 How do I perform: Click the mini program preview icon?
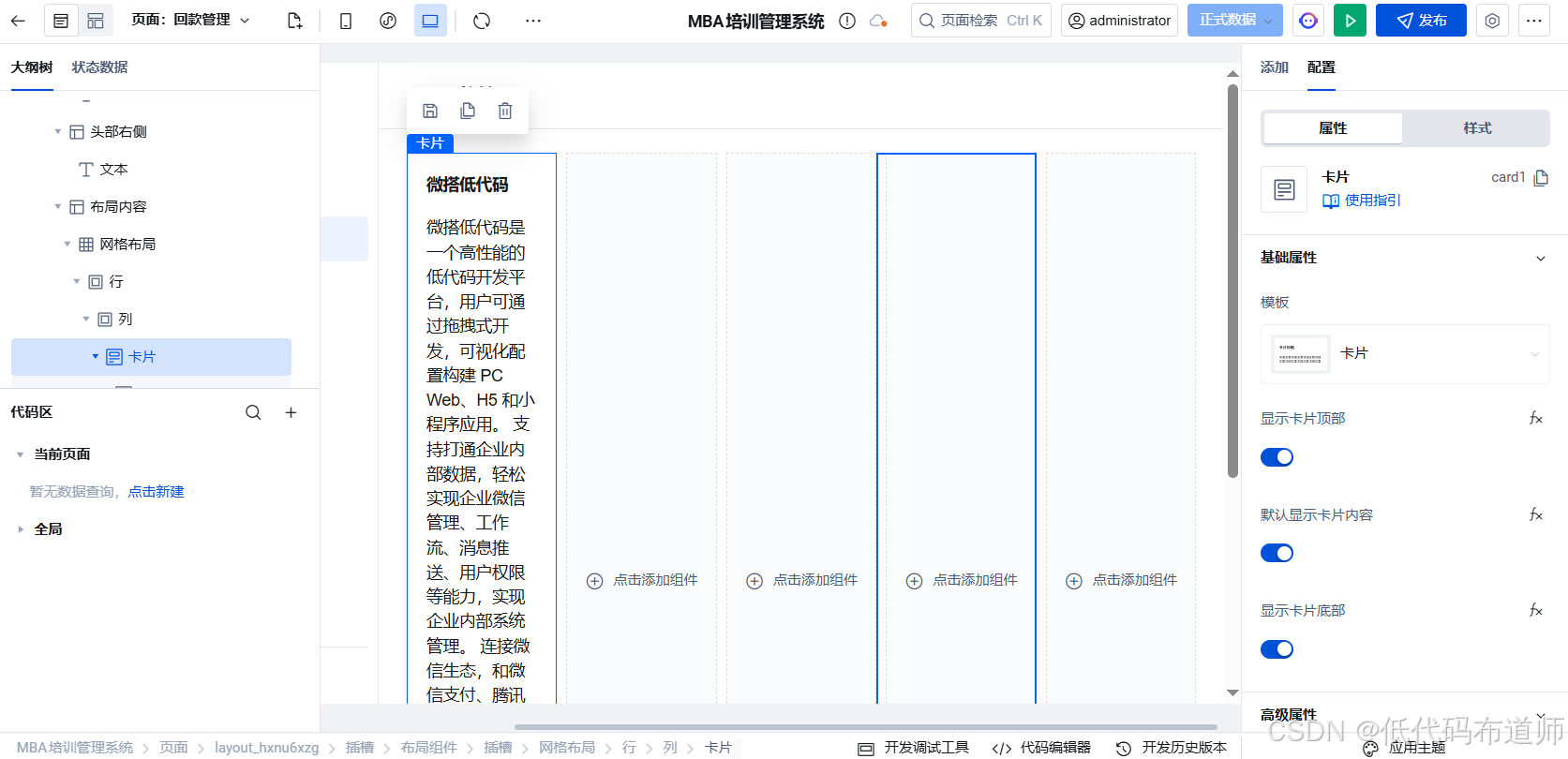click(x=388, y=21)
